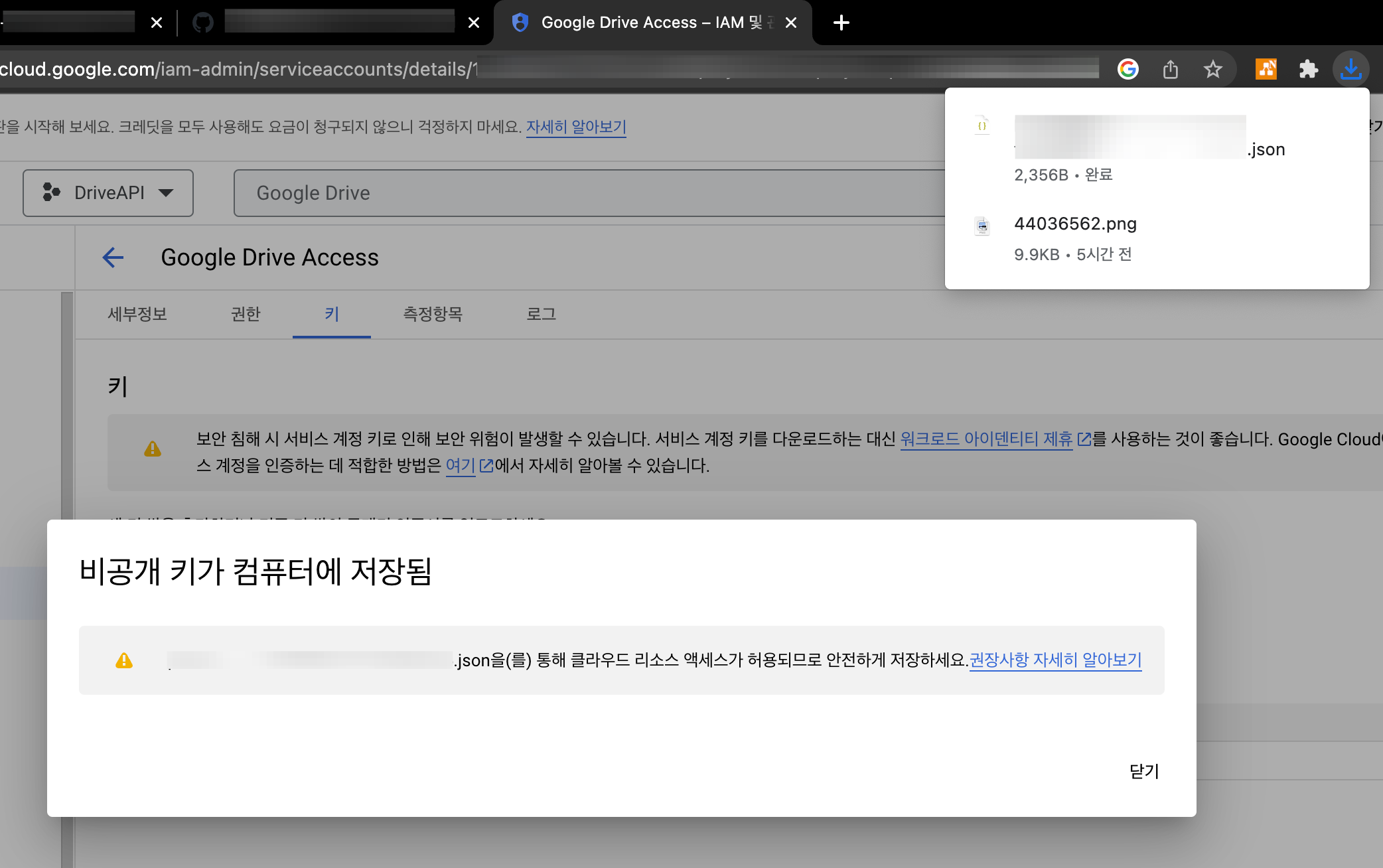1383x868 pixels.
Task: Click the 비공개 키가 컴퓨터에 저장됨 dialog title
Action: click(x=255, y=571)
